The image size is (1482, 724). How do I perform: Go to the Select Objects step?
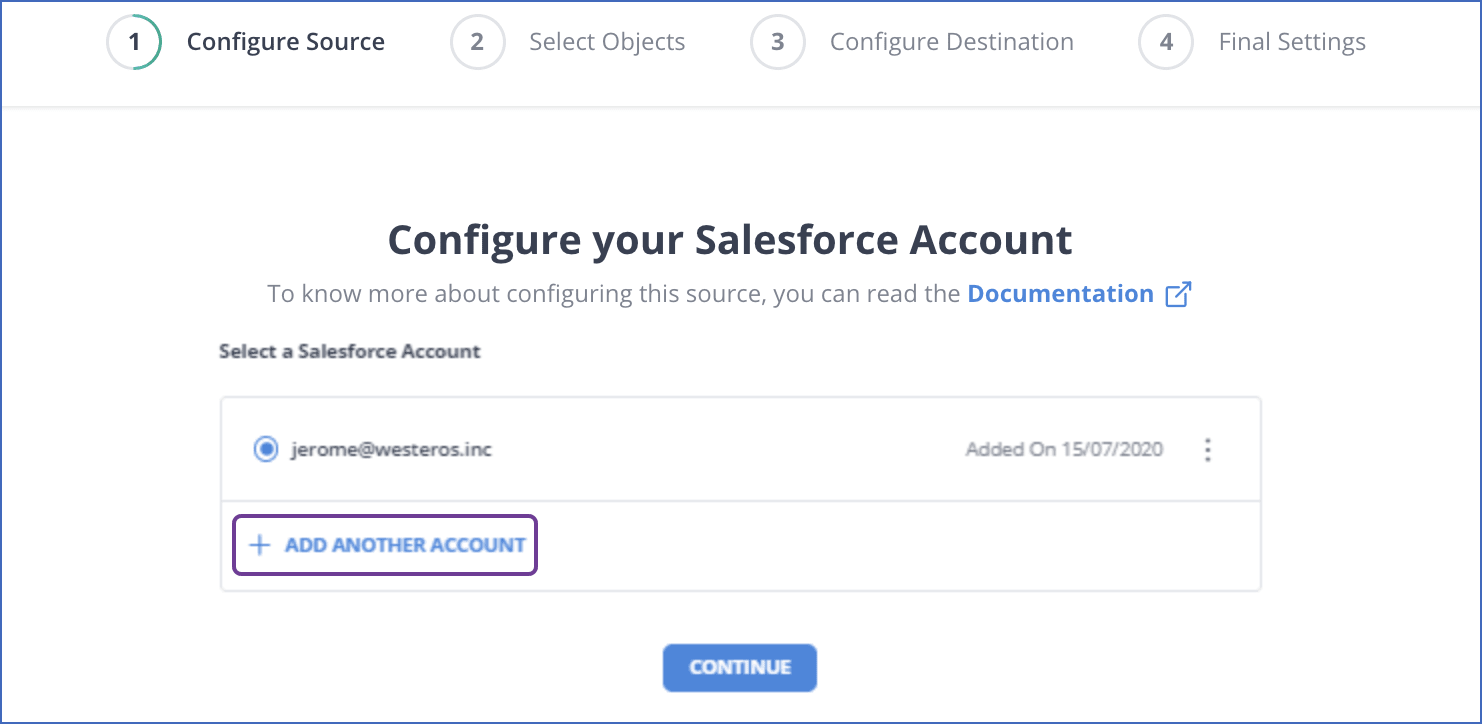pyautogui.click(x=607, y=42)
